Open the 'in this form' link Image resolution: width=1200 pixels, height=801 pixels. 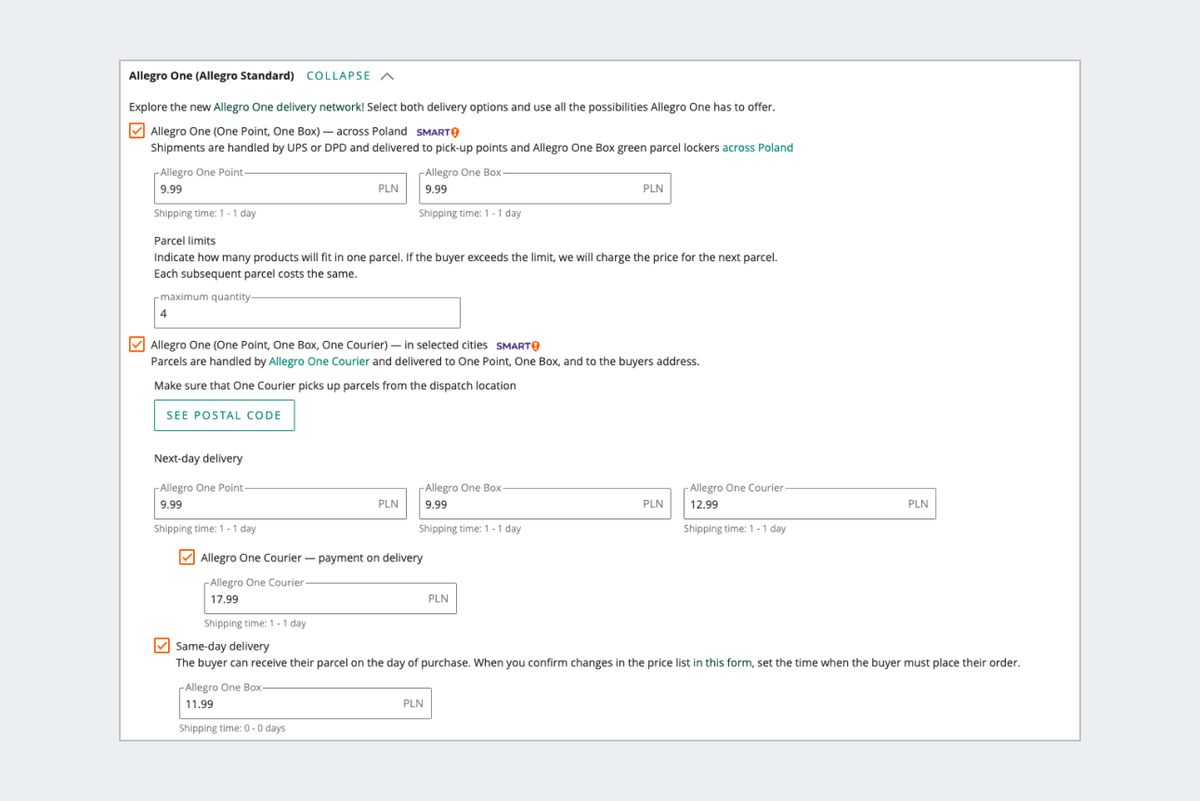tap(722, 663)
